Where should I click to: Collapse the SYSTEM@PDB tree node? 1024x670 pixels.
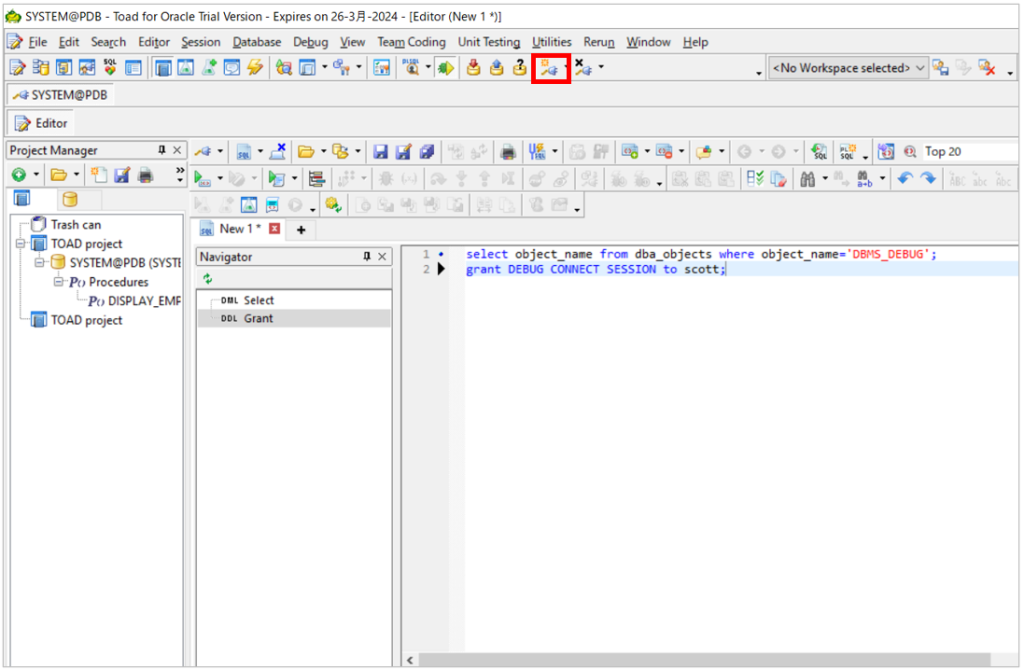(x=40, y=263)
